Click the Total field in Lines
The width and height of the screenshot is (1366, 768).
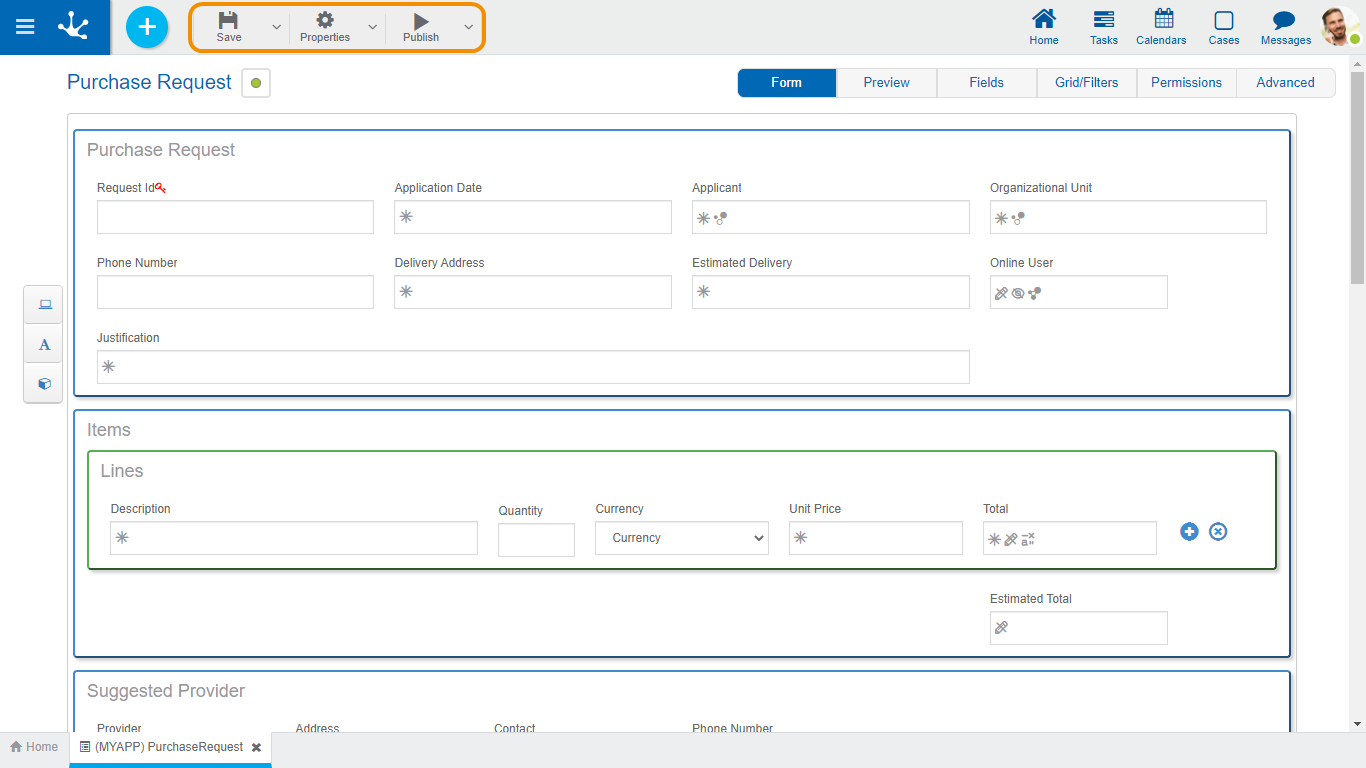click(x=1070, y=538)
